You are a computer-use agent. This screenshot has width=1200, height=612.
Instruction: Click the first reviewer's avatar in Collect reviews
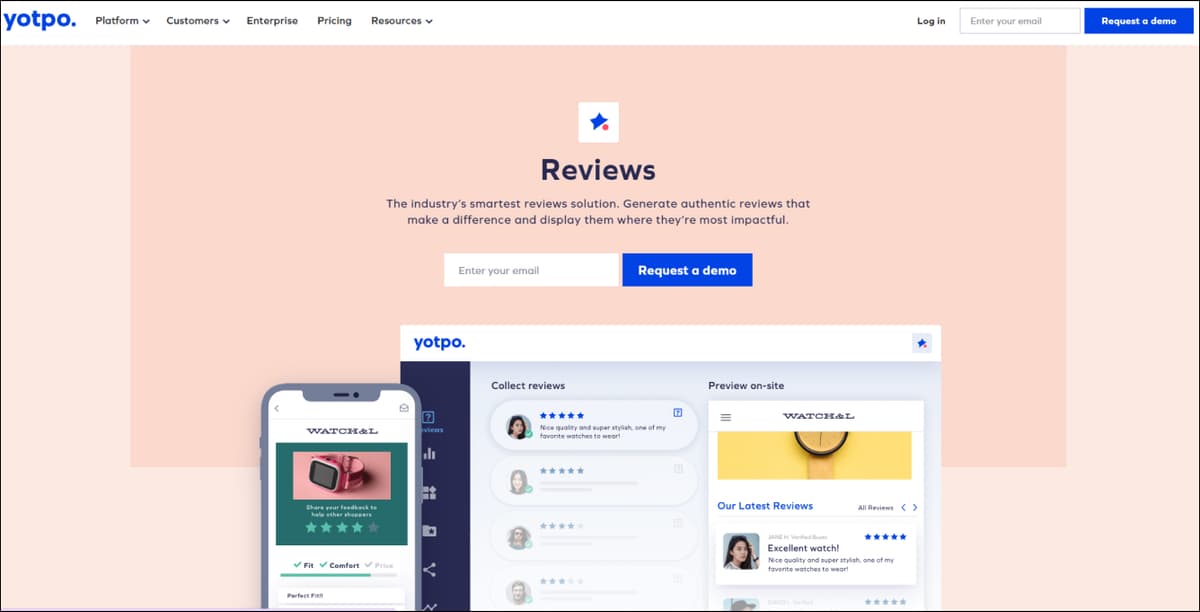click(x=518, y=427)
